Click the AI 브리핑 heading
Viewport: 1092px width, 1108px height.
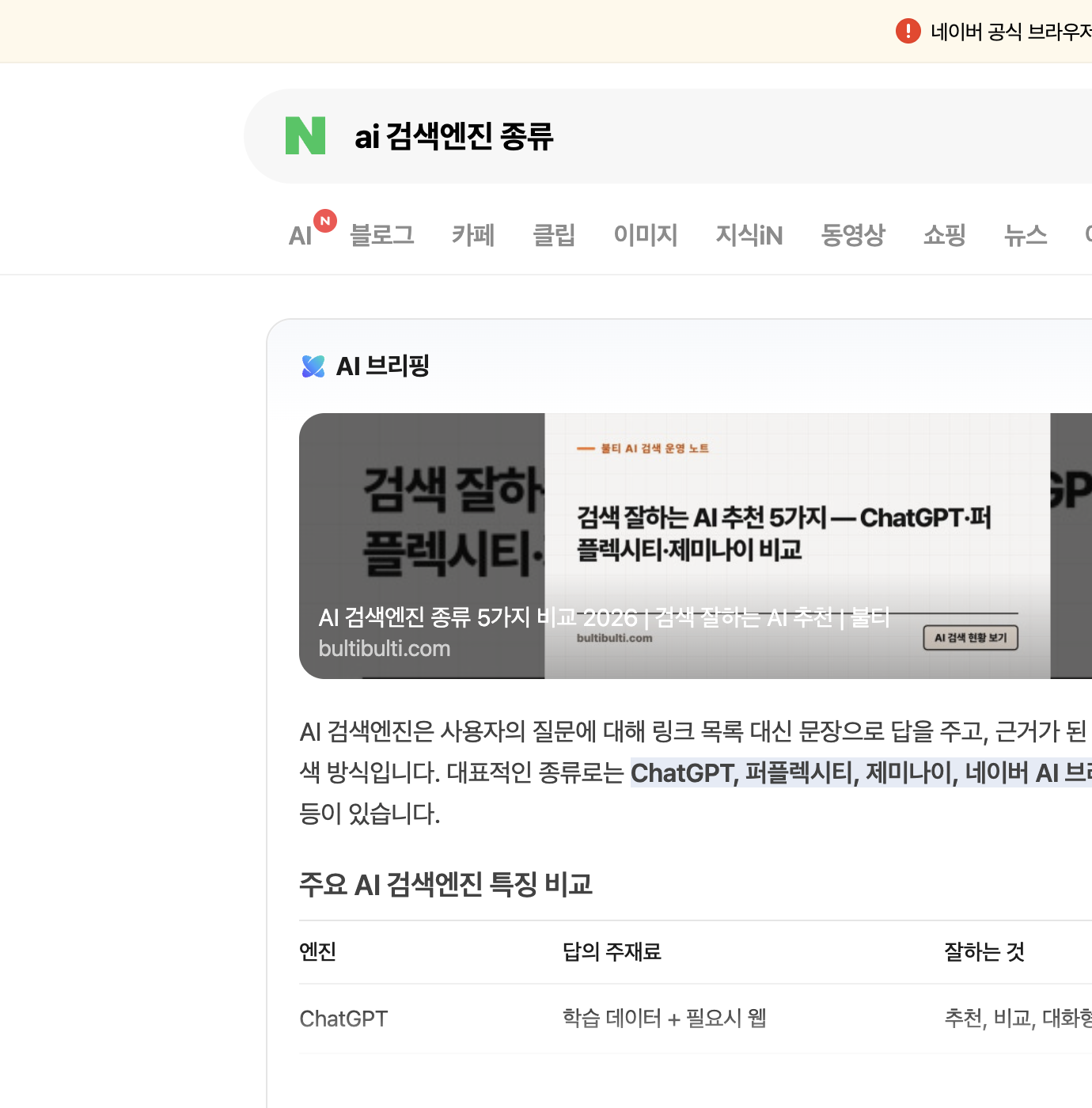click(383, 366)
